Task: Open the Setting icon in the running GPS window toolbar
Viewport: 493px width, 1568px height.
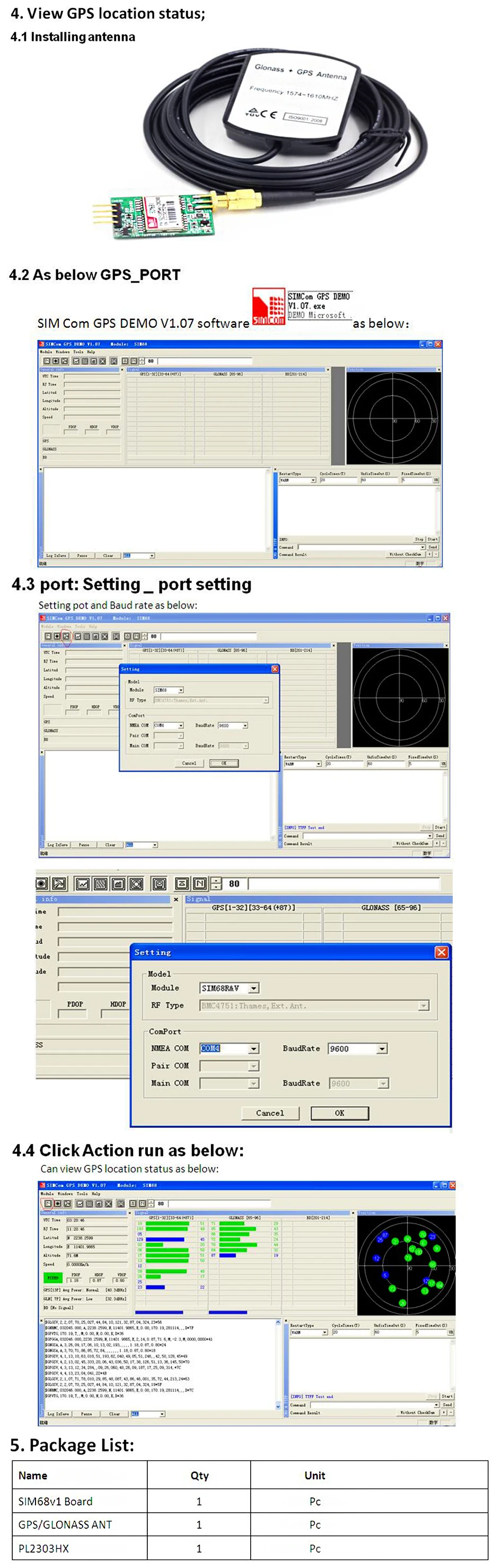Action: coord(67,1203)
